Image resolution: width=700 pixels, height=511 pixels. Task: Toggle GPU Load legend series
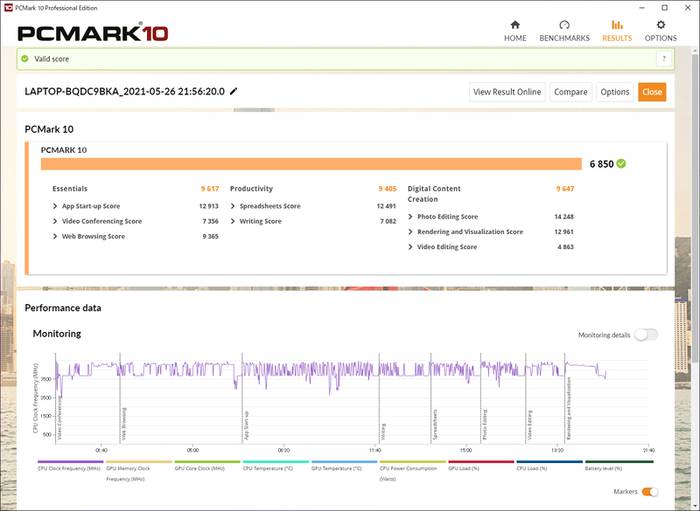click(x=481, y=467)
